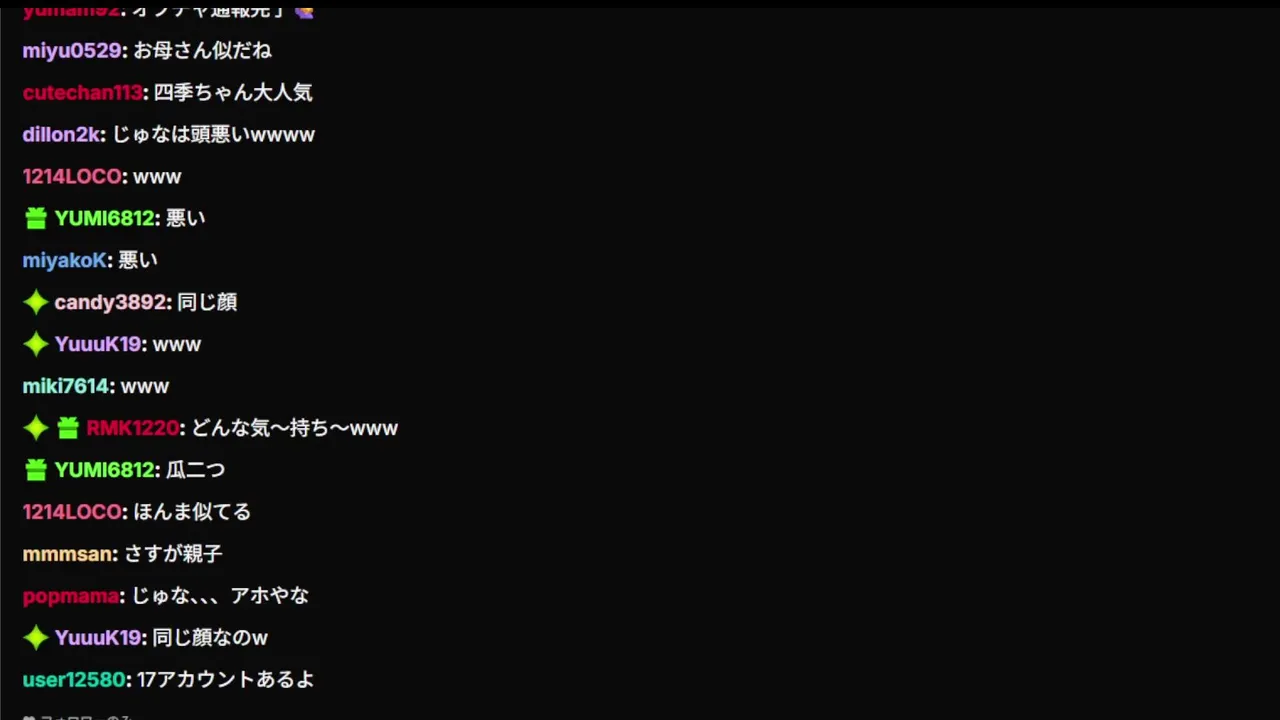This screenshot has width=1280, height=720.
Task: Click the gift badge next to RMK1220
Action: pos(68,428)
